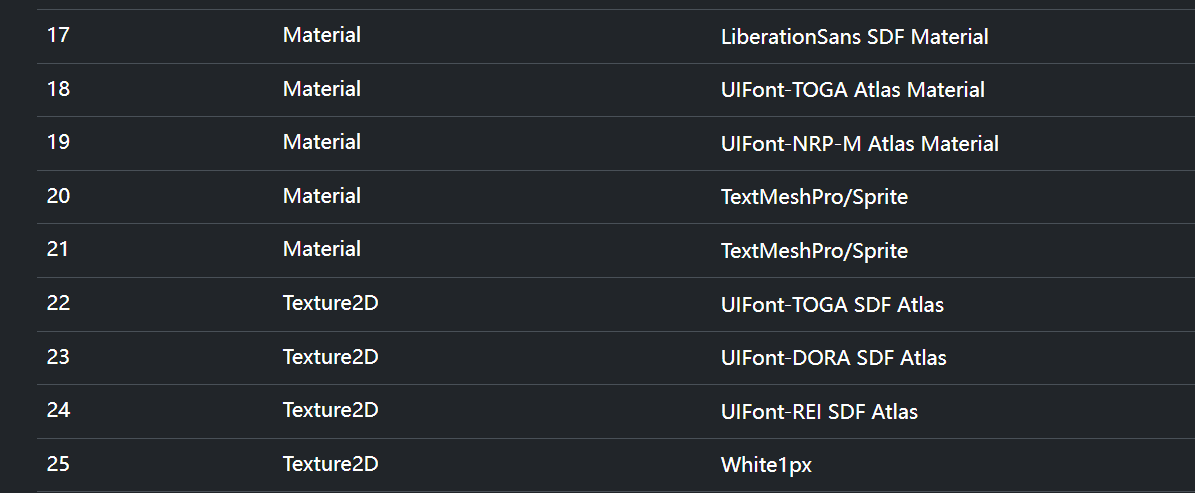This screenshot has width=1195, height=493.
Task: Click the Material type cell in row 18
Action: point(322,89)
